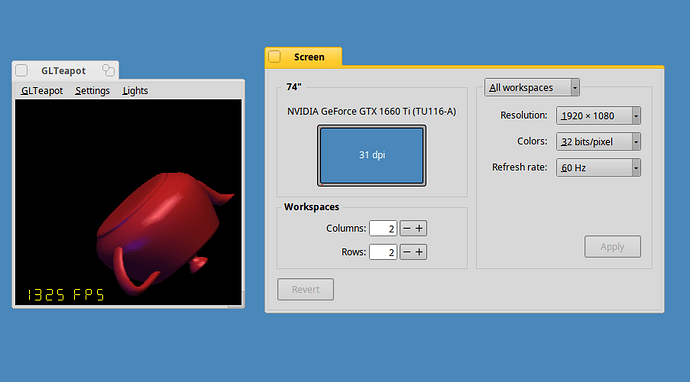The image size is (690, 382).
Task: Open the GLTeapot menu
Action: (x=42, y=91)
